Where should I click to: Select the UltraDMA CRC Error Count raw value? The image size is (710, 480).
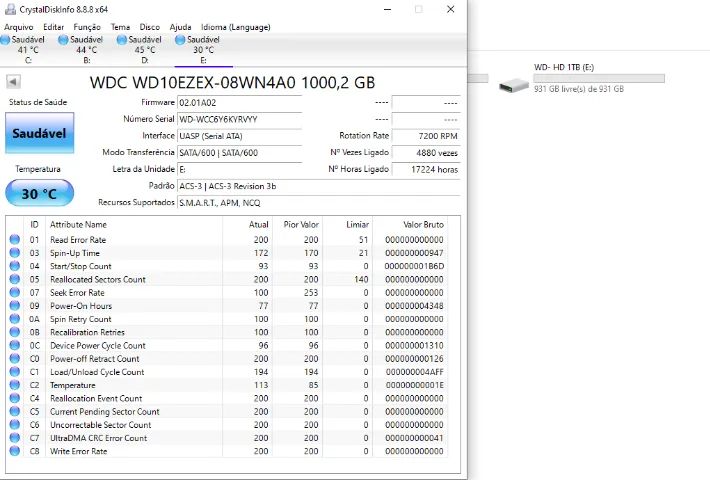pos(414,438)
